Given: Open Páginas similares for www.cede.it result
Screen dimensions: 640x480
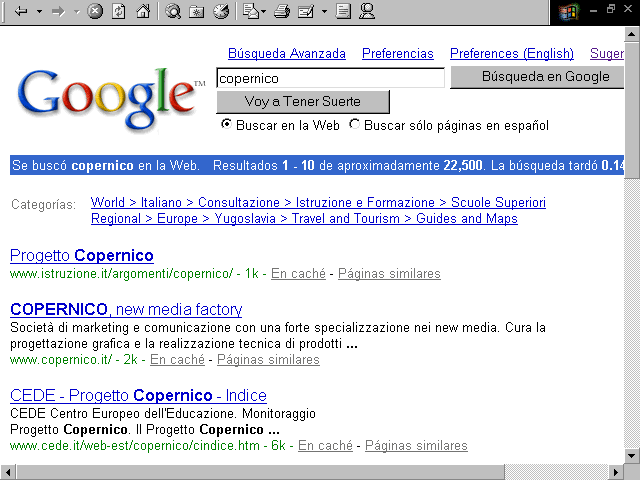Looking at the screenshot, I should click(416, 445).
